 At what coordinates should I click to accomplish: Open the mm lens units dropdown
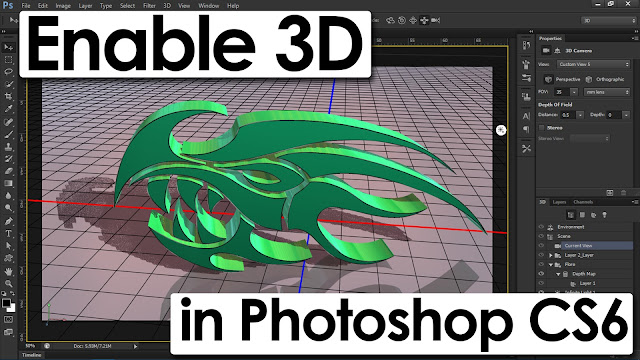tap(607, 92)
